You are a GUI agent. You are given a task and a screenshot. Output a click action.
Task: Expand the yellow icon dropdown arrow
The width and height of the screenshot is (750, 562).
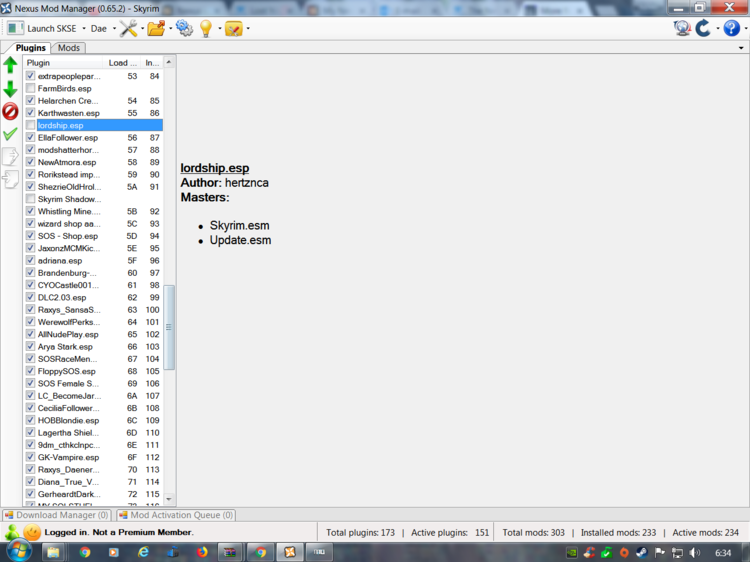click(248, 29)
